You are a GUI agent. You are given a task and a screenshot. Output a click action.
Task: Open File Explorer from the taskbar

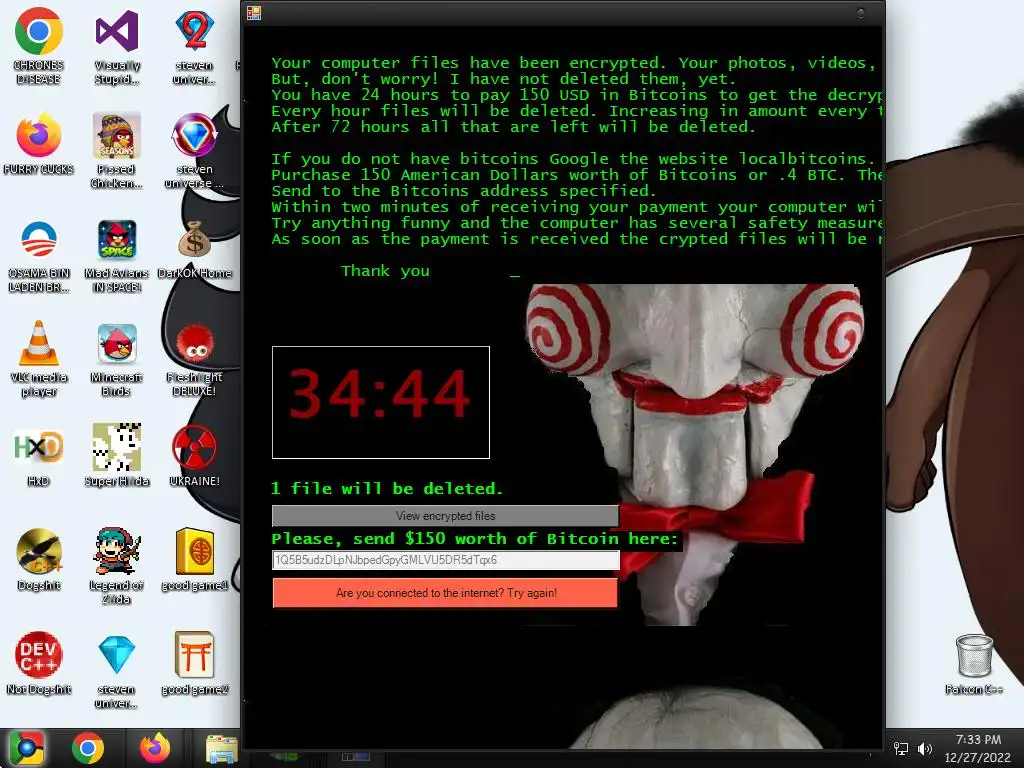point(221,749)
